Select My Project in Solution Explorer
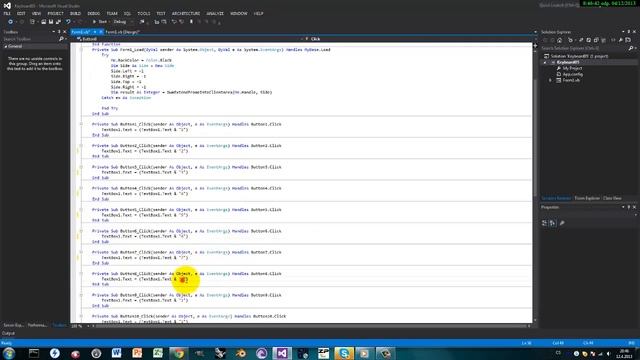Image resolution: width=640 pixels, height=360 pixels. pyautogui.click(x=572, y=68)
